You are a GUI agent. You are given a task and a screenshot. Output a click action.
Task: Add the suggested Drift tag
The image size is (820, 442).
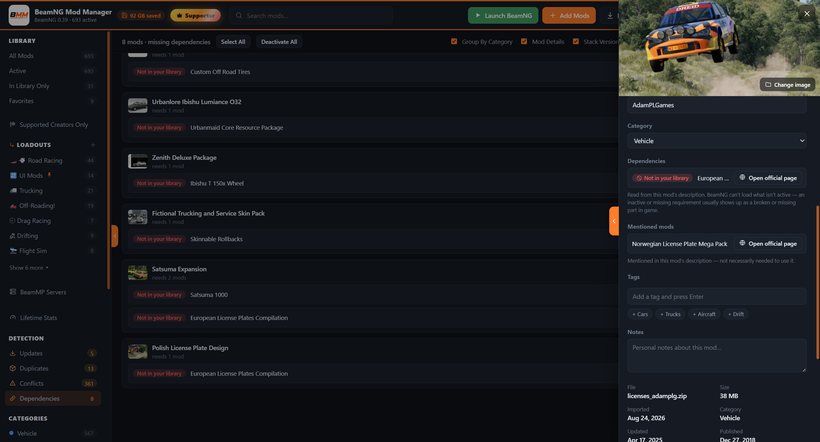(x=736, y=314)
